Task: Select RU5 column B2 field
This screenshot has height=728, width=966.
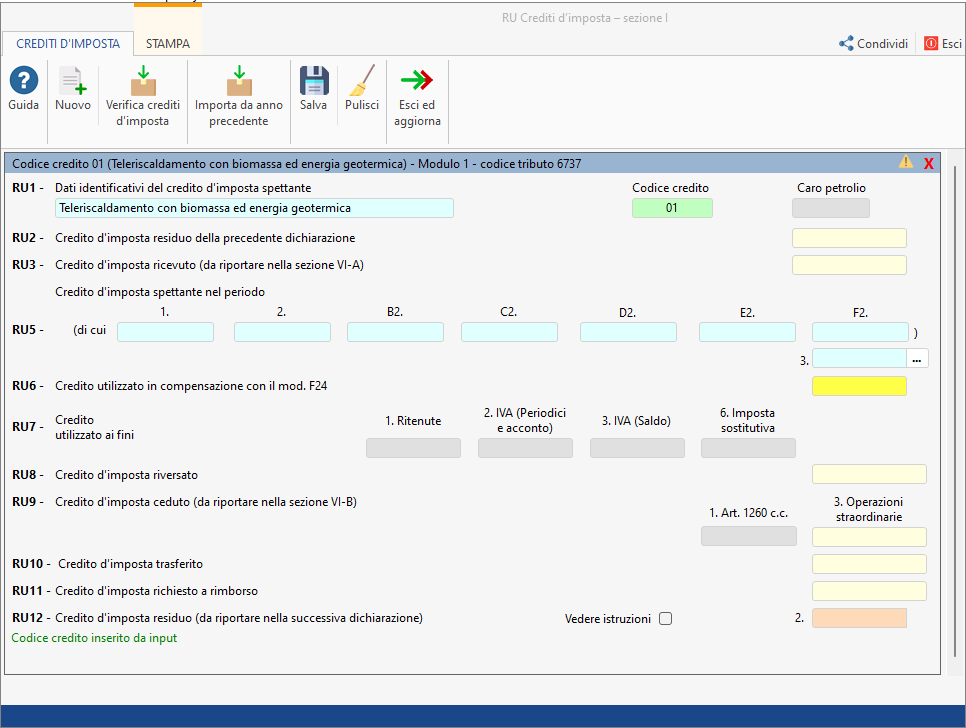Action: coord(396,332)
